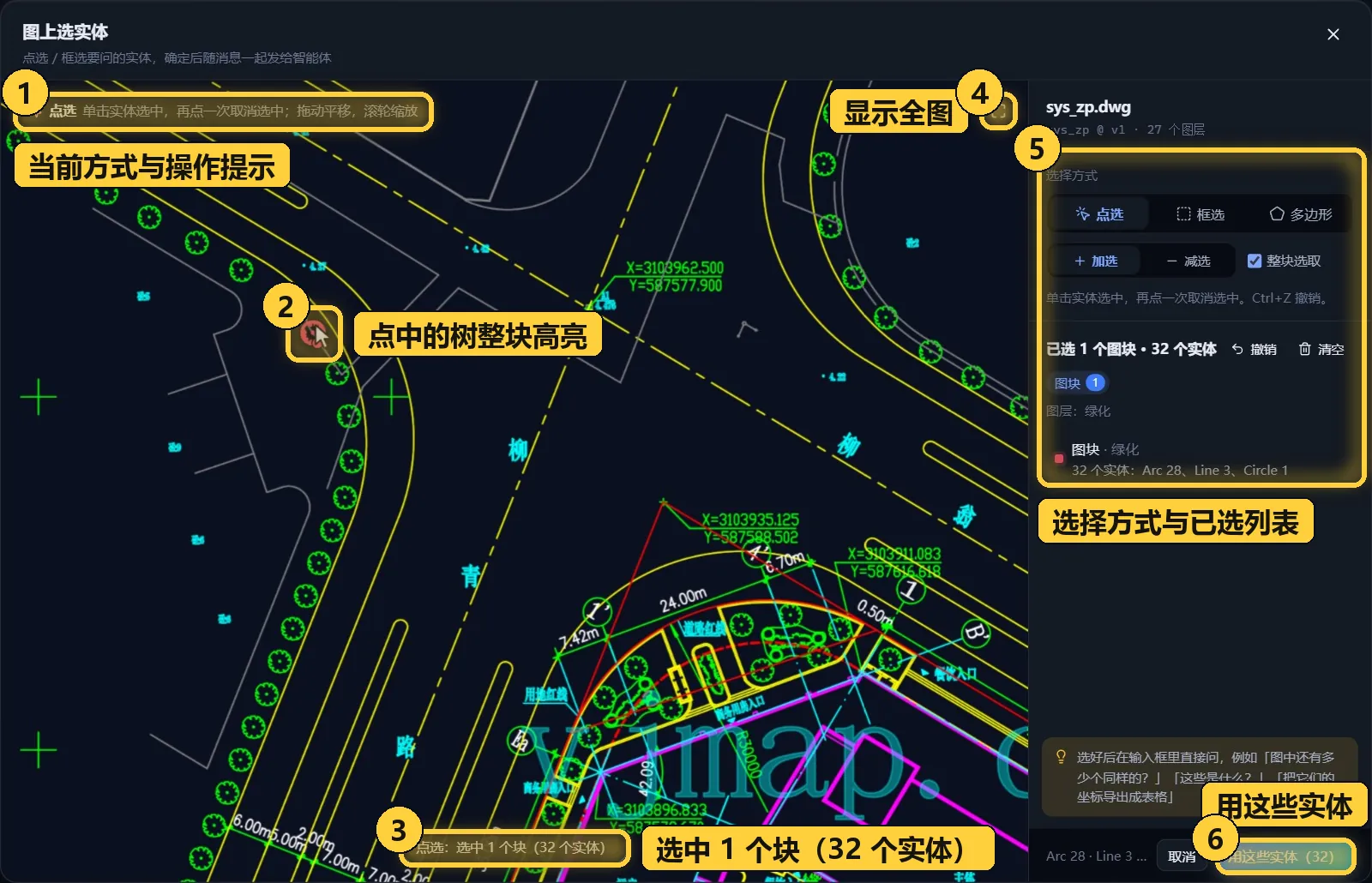Click the 42.09 dimension text
This screenshot has height=883, width=1372.
(647, 781)
